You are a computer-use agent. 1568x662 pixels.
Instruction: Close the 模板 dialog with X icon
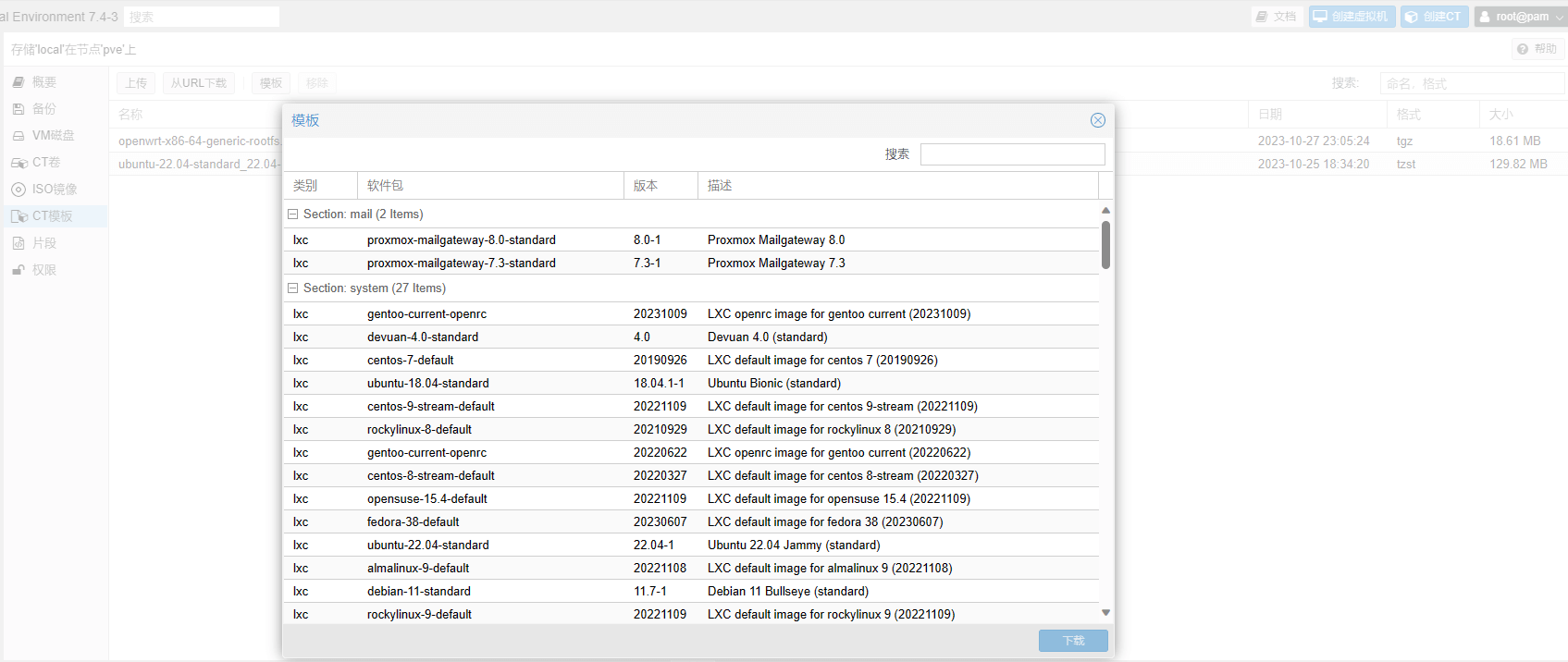point(1097,120)
